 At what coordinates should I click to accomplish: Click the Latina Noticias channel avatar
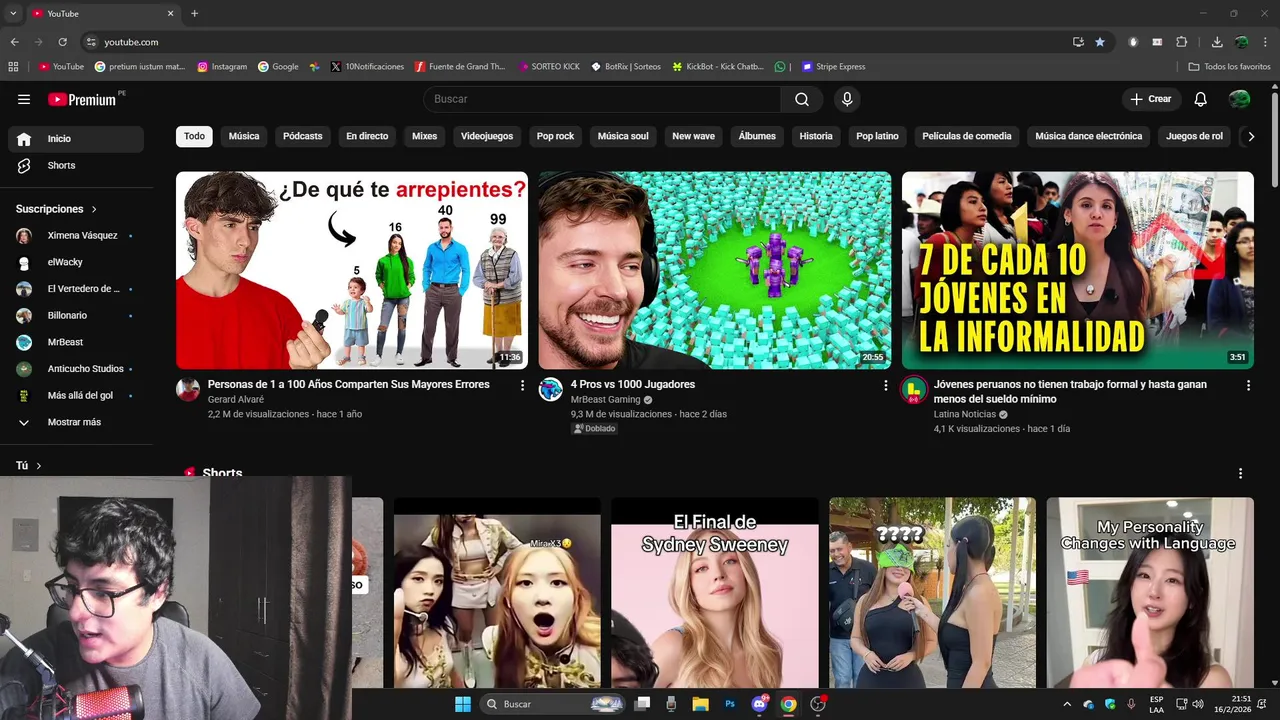coord(914,390)
